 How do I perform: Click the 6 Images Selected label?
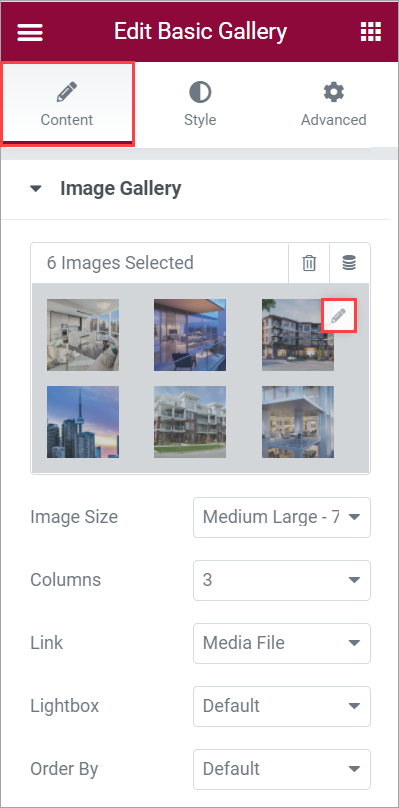tap(120, 263)
